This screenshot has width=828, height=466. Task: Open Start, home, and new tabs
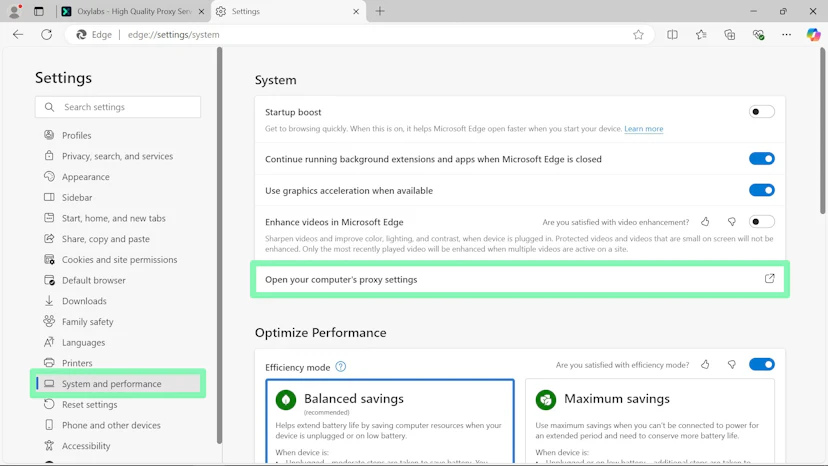[114, 218]
